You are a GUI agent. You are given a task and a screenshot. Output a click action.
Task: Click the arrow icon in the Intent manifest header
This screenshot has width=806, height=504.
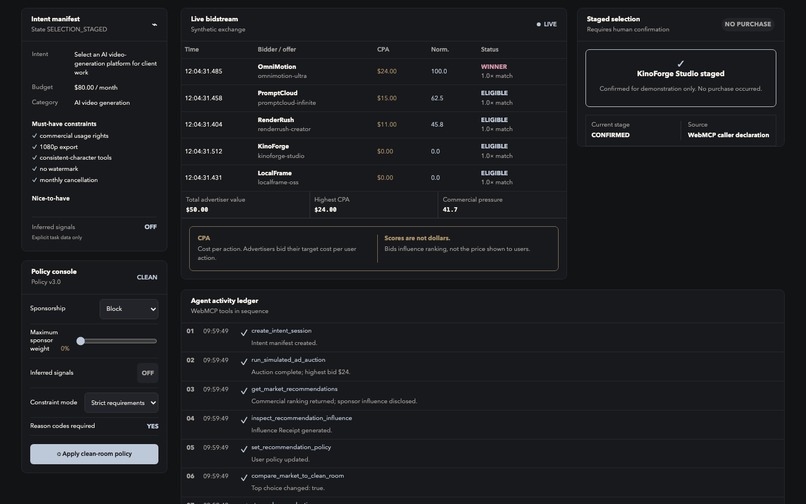154,24
